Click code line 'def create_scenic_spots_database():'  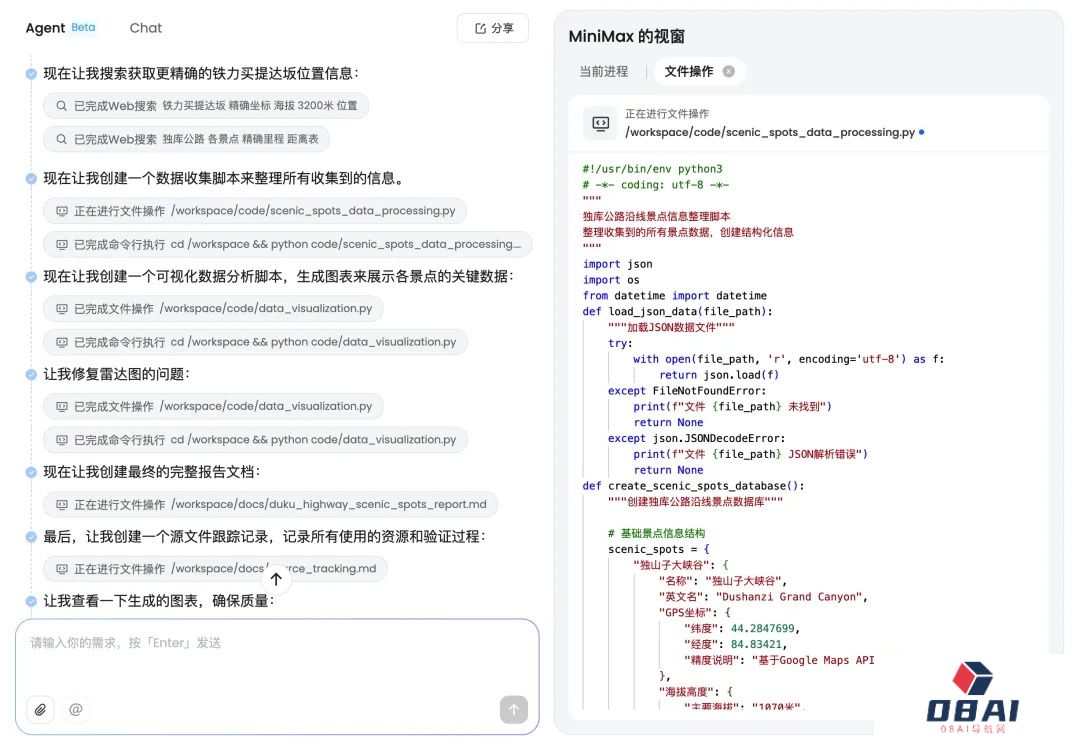pyautogui.click(x=693, y=486)
